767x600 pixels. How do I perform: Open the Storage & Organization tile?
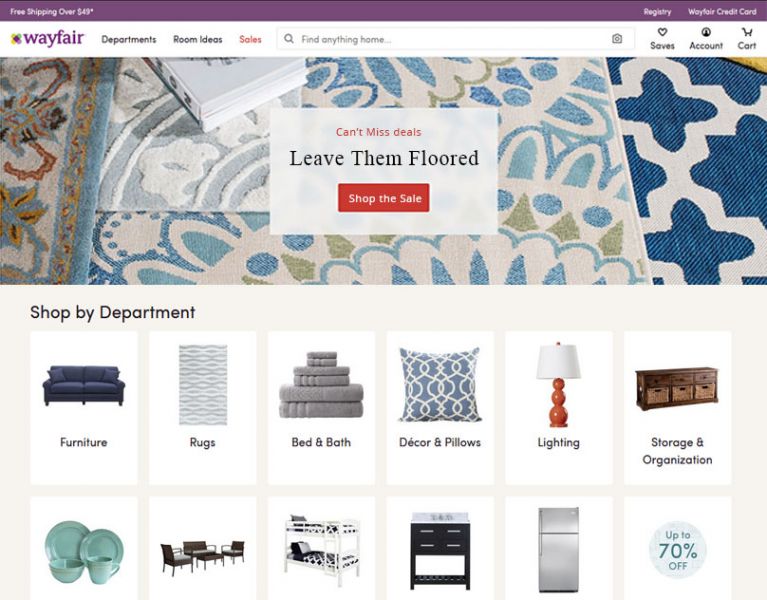(x=677, y=408)
